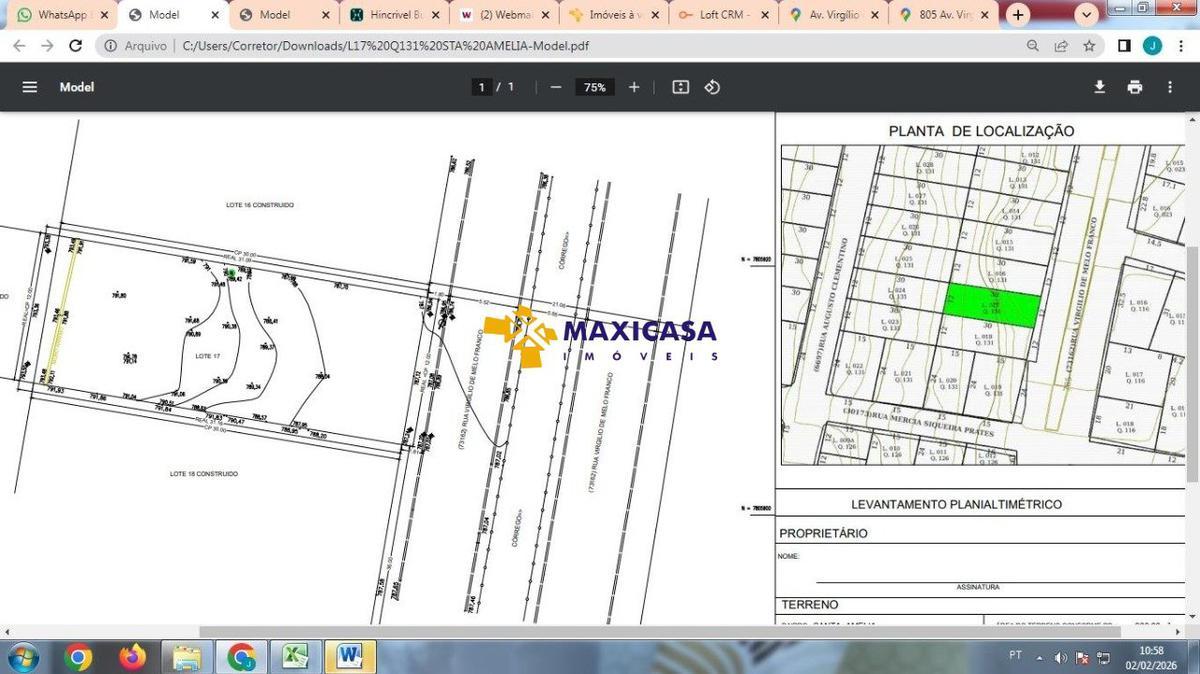Open the PDF viewer sidebar menu

[x=30, y=87]
